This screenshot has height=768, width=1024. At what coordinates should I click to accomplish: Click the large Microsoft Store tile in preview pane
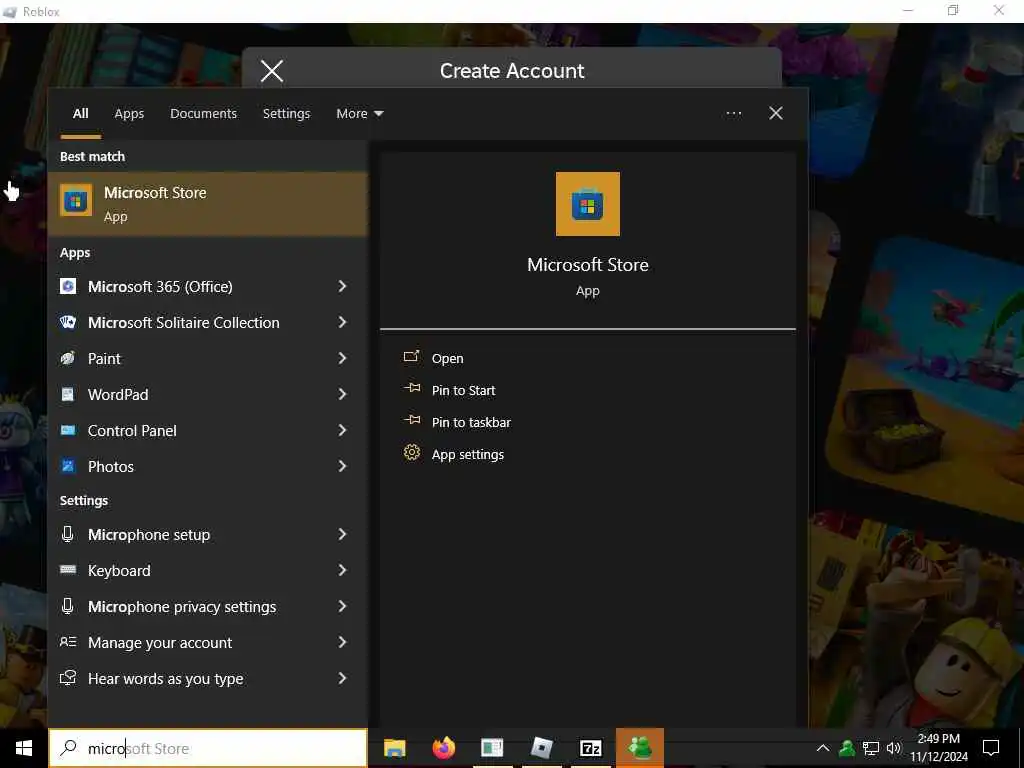(588, 204)
